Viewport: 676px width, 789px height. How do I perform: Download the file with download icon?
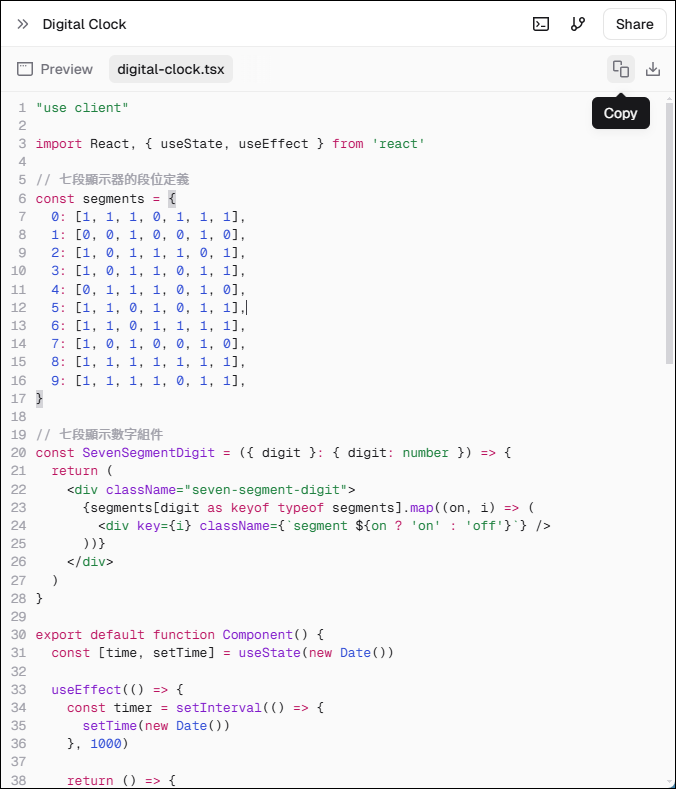(653, 69)
